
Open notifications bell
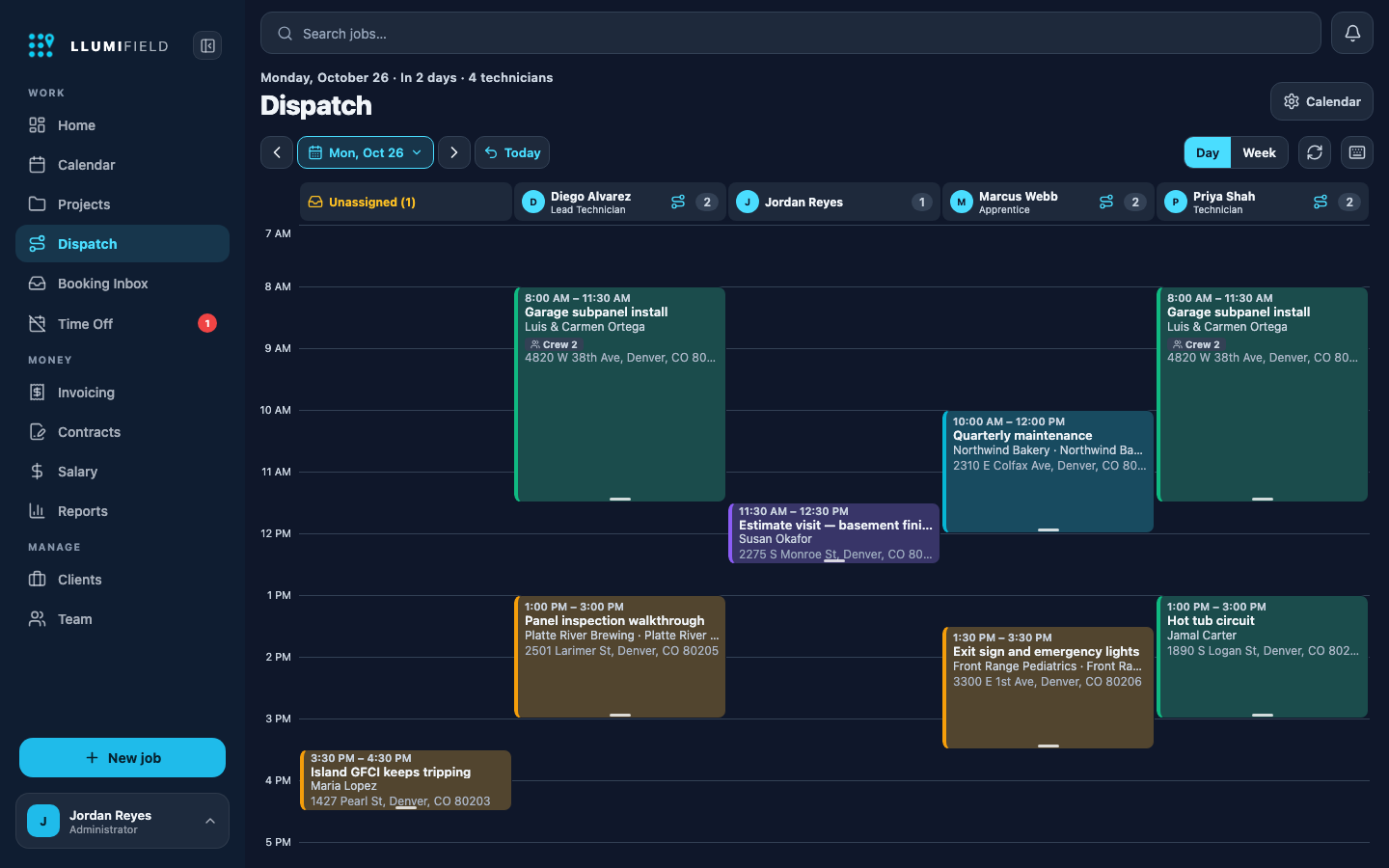coord(1352,33)
